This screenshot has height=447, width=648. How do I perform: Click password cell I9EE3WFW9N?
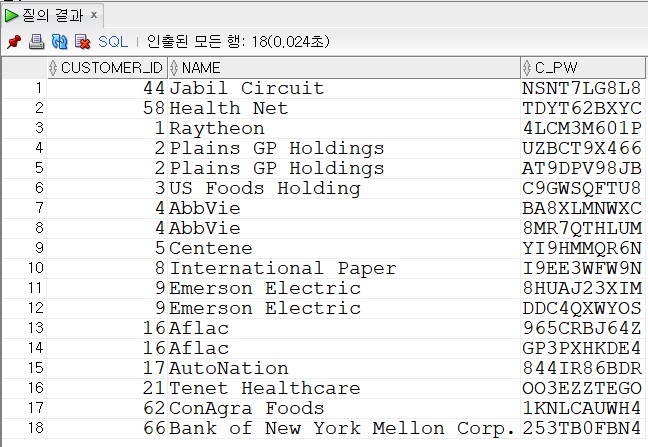pyautogui.click(x=583, y=268)
